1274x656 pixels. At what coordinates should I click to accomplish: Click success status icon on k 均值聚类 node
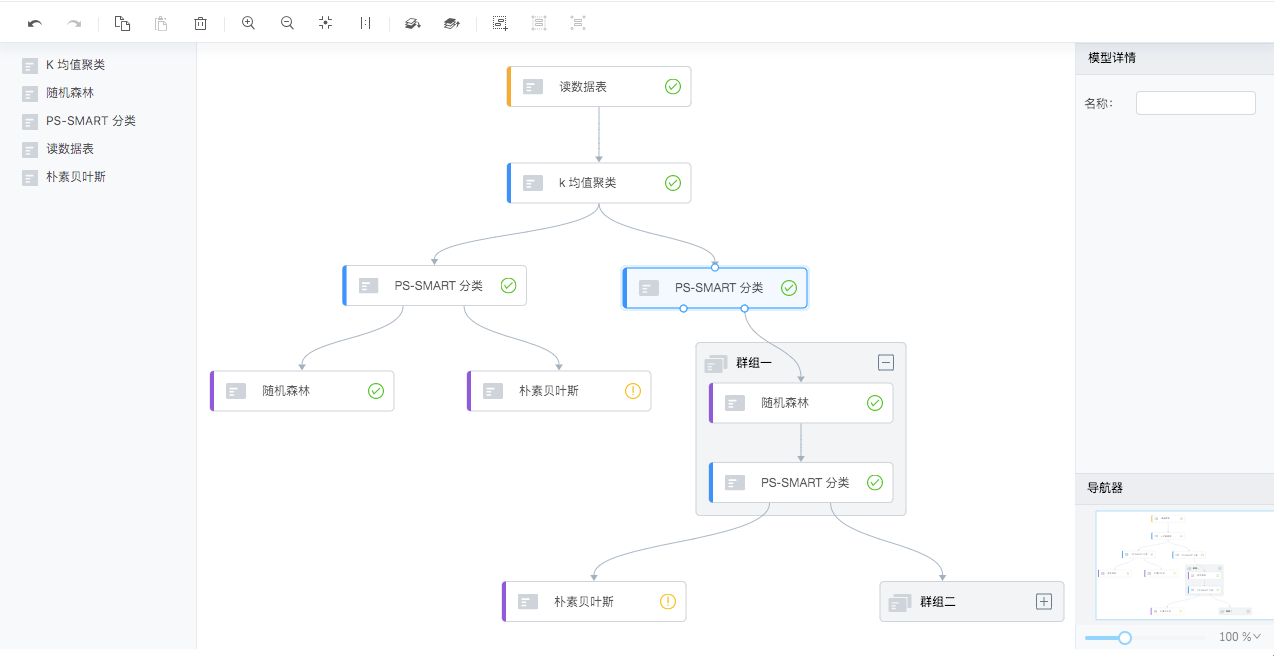[673, 183]
